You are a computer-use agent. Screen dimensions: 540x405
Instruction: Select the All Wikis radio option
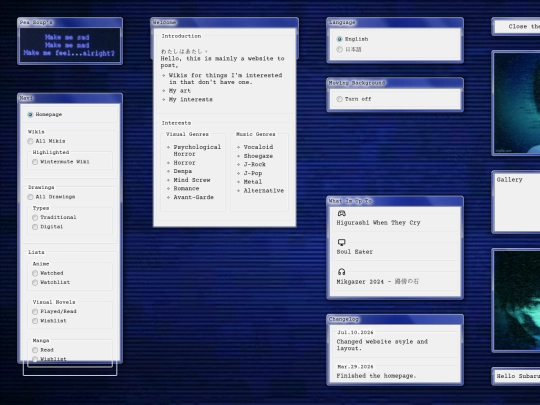(x=30, y=141)
